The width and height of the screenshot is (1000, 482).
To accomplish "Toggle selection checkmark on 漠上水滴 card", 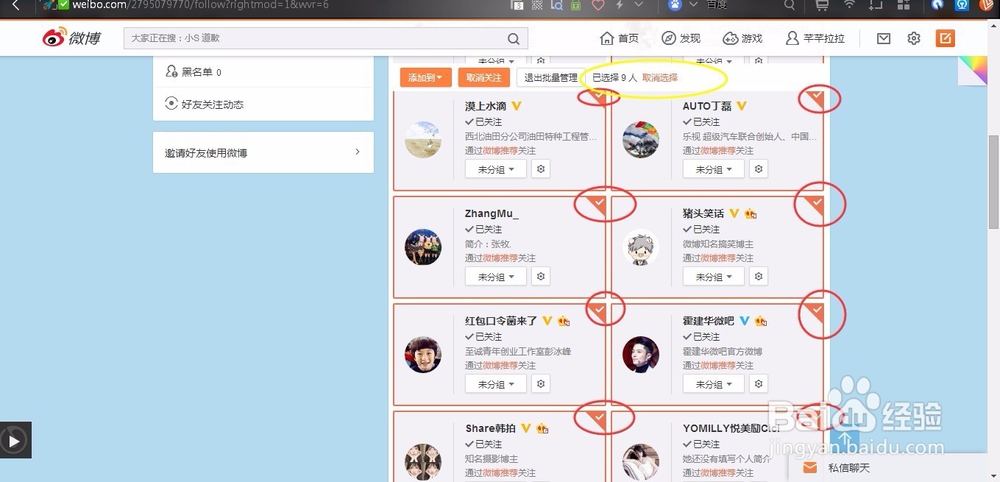I will (x=598, y=98).
